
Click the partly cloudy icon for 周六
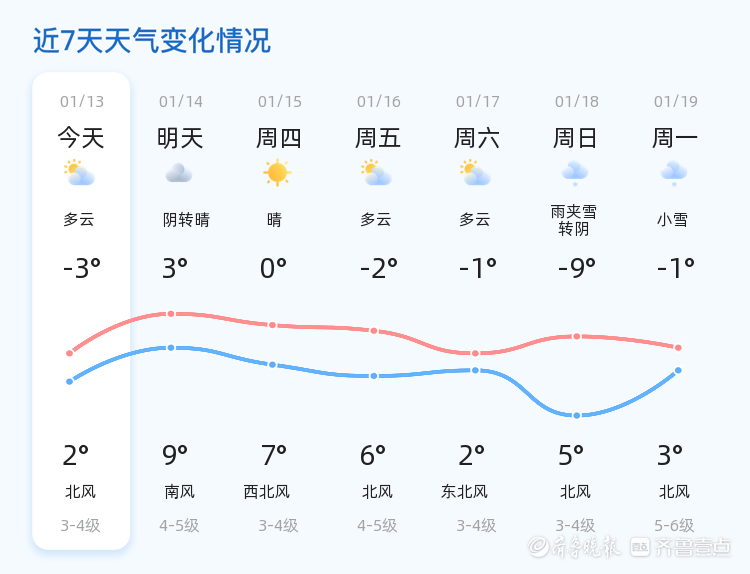[x=475, y=173]
